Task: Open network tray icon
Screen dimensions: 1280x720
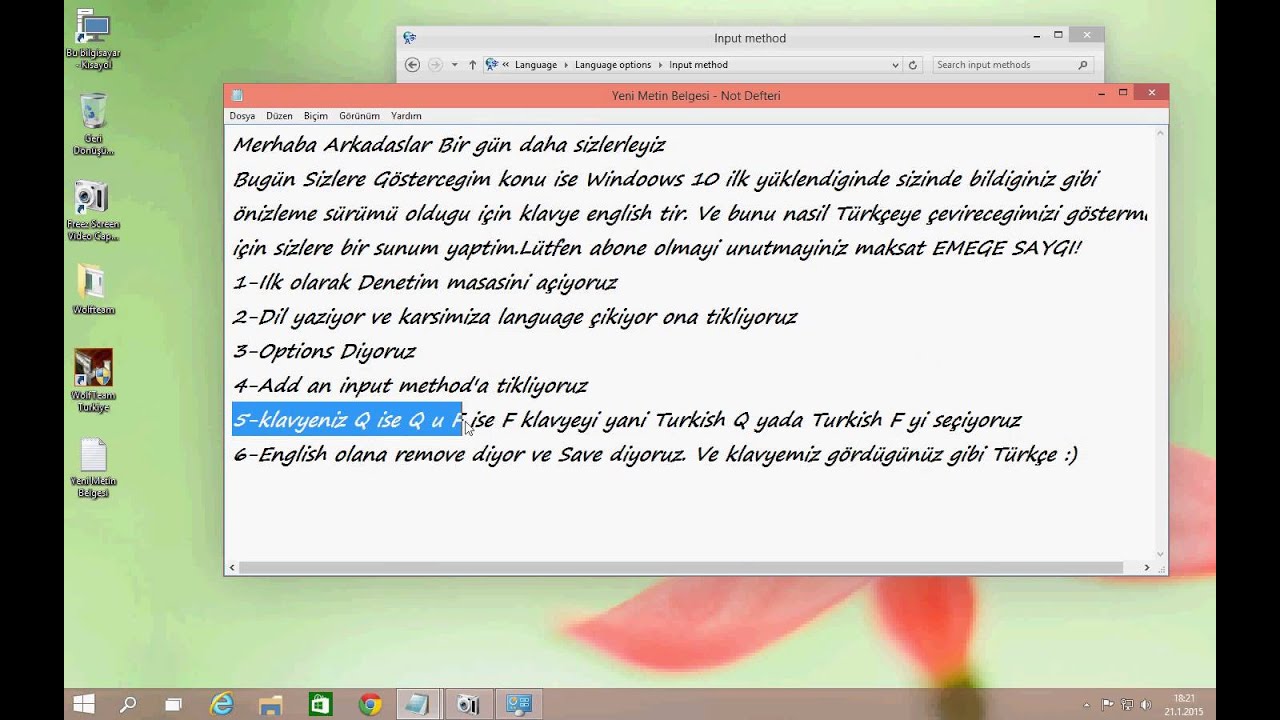Action: [1127, 704]
